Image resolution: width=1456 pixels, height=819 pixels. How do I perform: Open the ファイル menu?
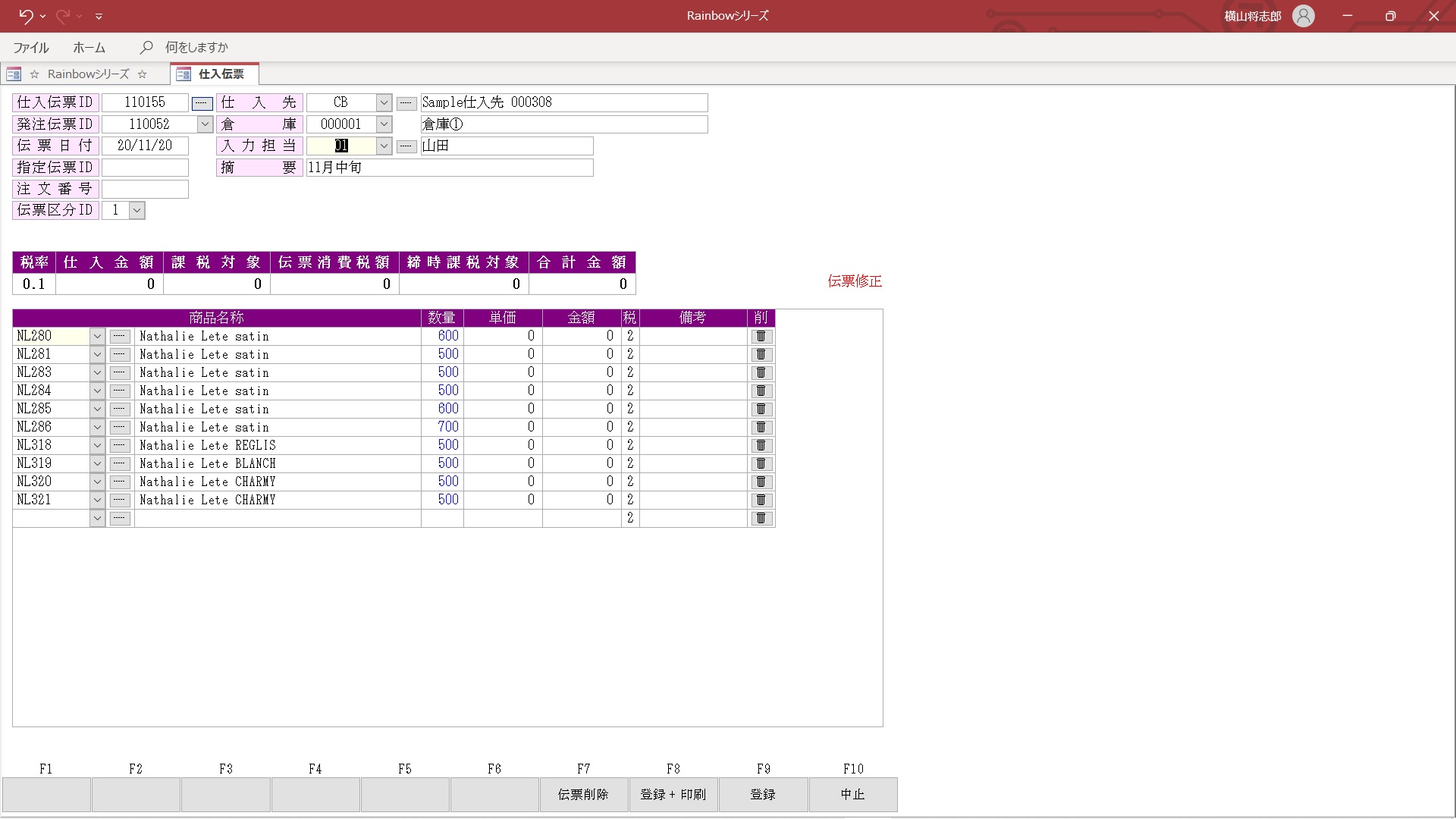pos(31,47)
